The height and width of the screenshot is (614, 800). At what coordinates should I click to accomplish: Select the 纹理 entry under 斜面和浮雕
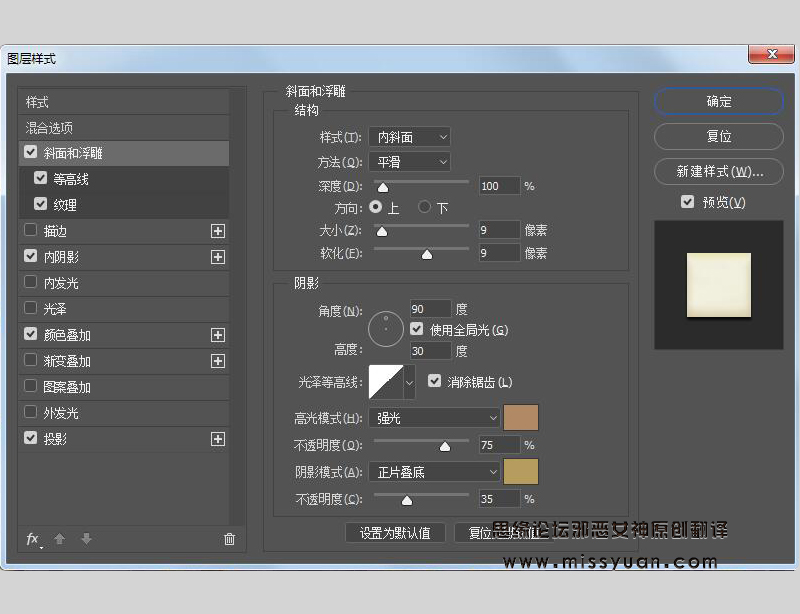[66, 204]
